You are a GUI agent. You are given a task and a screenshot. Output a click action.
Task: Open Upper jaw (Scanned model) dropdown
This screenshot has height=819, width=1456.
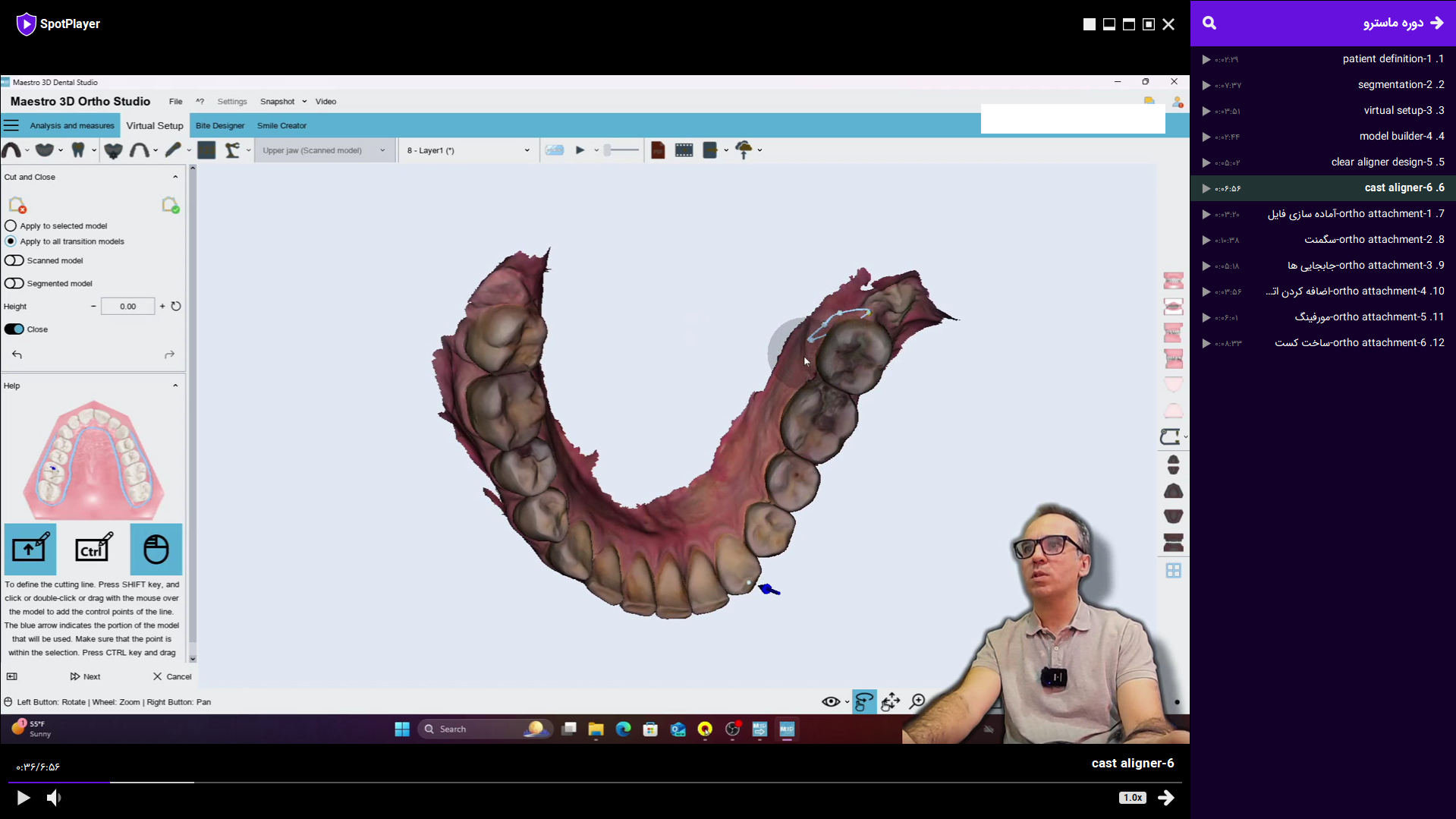click(x=324, y=150)
